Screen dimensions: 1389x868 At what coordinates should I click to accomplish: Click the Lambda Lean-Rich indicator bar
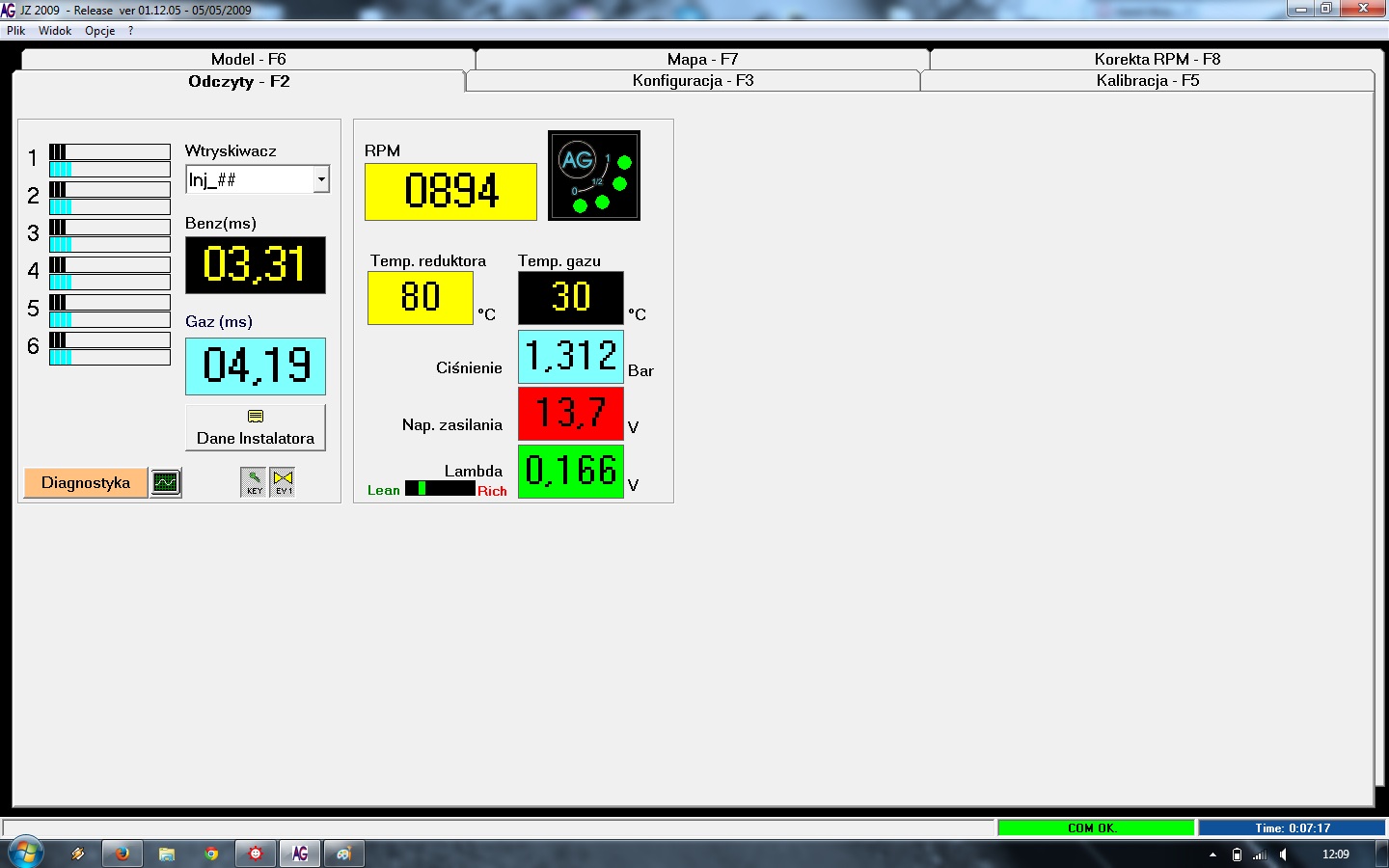pyautogui.click(x=440, y=489)
